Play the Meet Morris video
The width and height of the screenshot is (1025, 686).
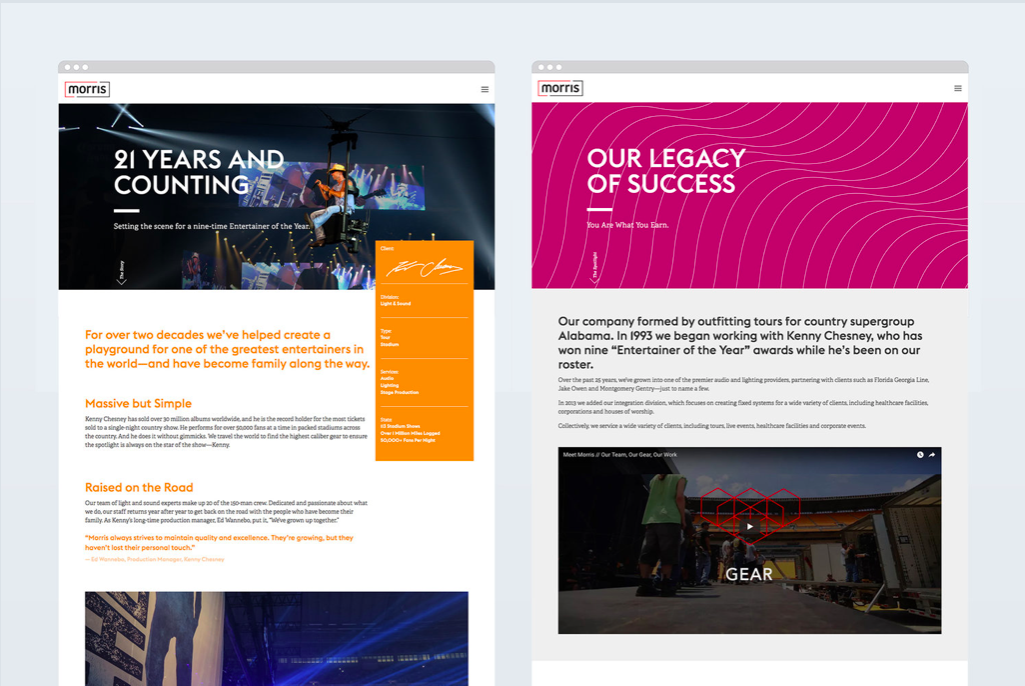pyautogui.click(x=749, y=526)
